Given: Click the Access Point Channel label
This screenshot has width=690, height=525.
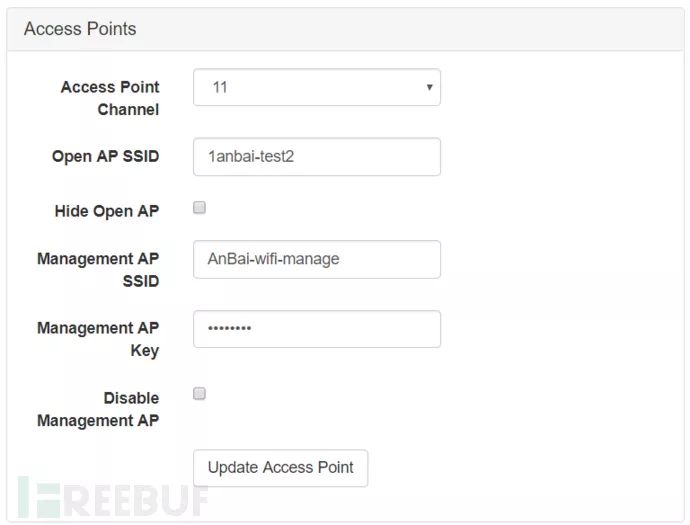Looking at the screenshot, I should [110, 98].
